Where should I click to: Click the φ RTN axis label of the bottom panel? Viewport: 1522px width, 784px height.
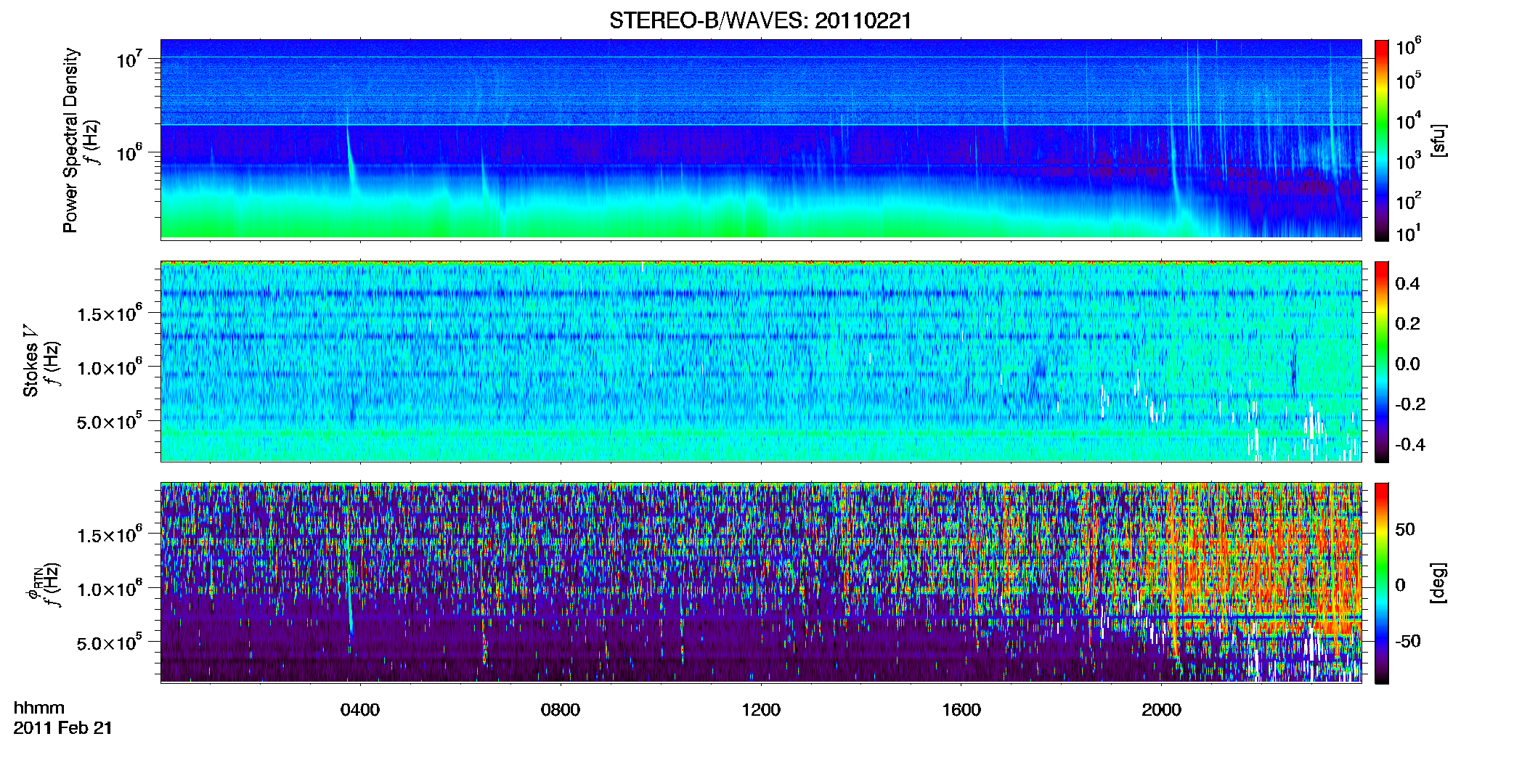34,583
